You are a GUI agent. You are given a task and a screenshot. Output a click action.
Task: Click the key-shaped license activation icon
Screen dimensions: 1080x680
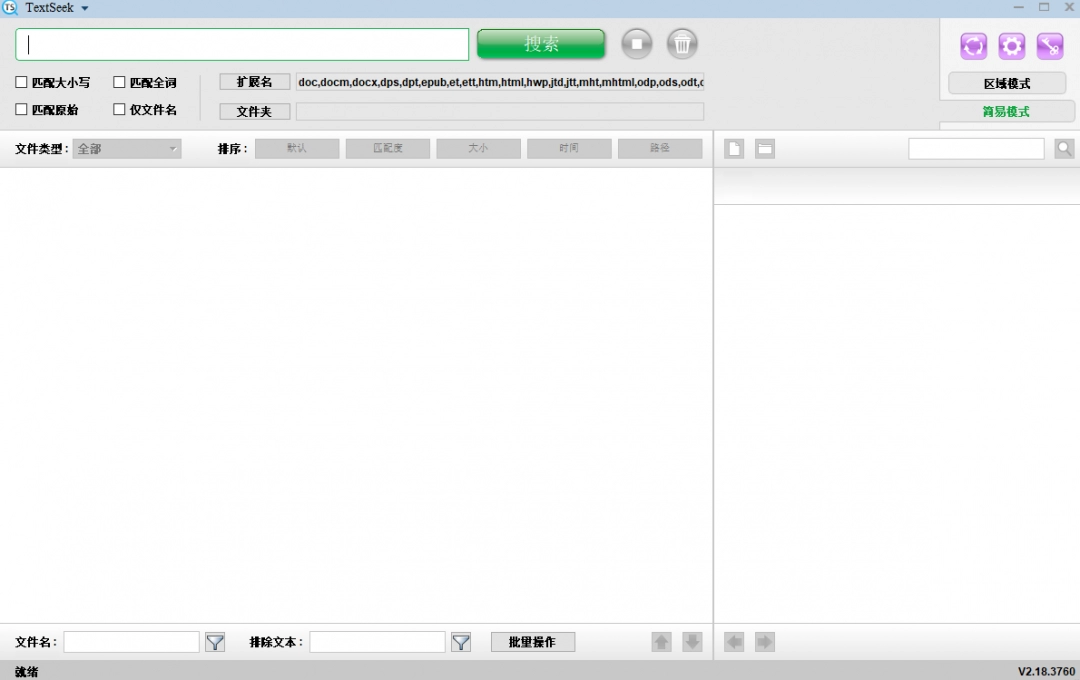1049,45
